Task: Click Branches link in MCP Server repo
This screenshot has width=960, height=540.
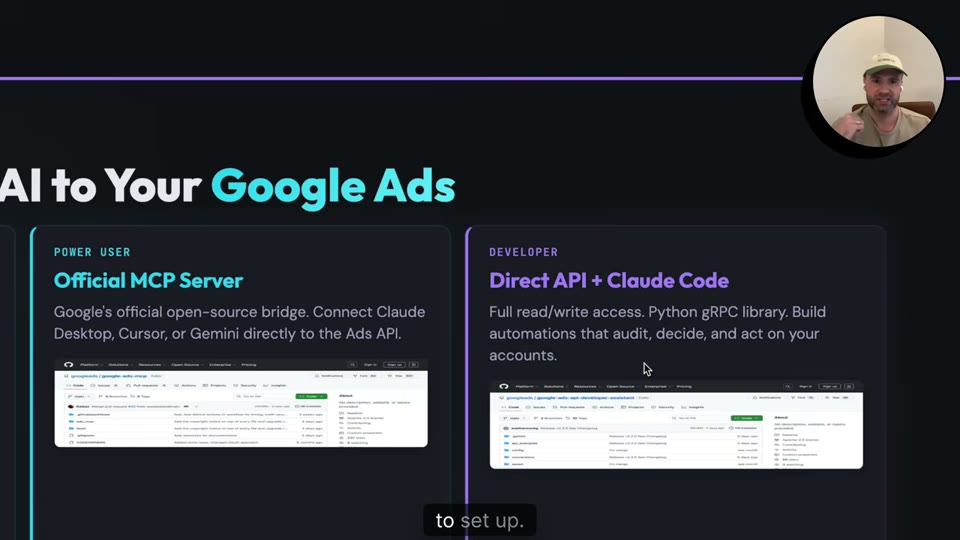Action: 113,396
